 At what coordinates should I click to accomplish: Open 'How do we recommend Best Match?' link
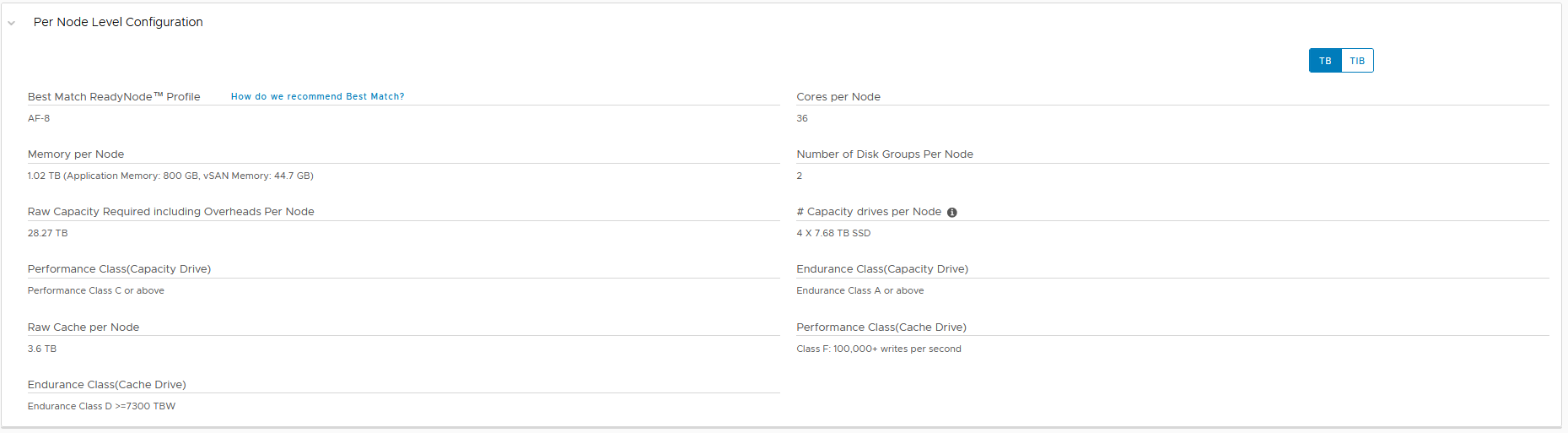tap(318, 96)
